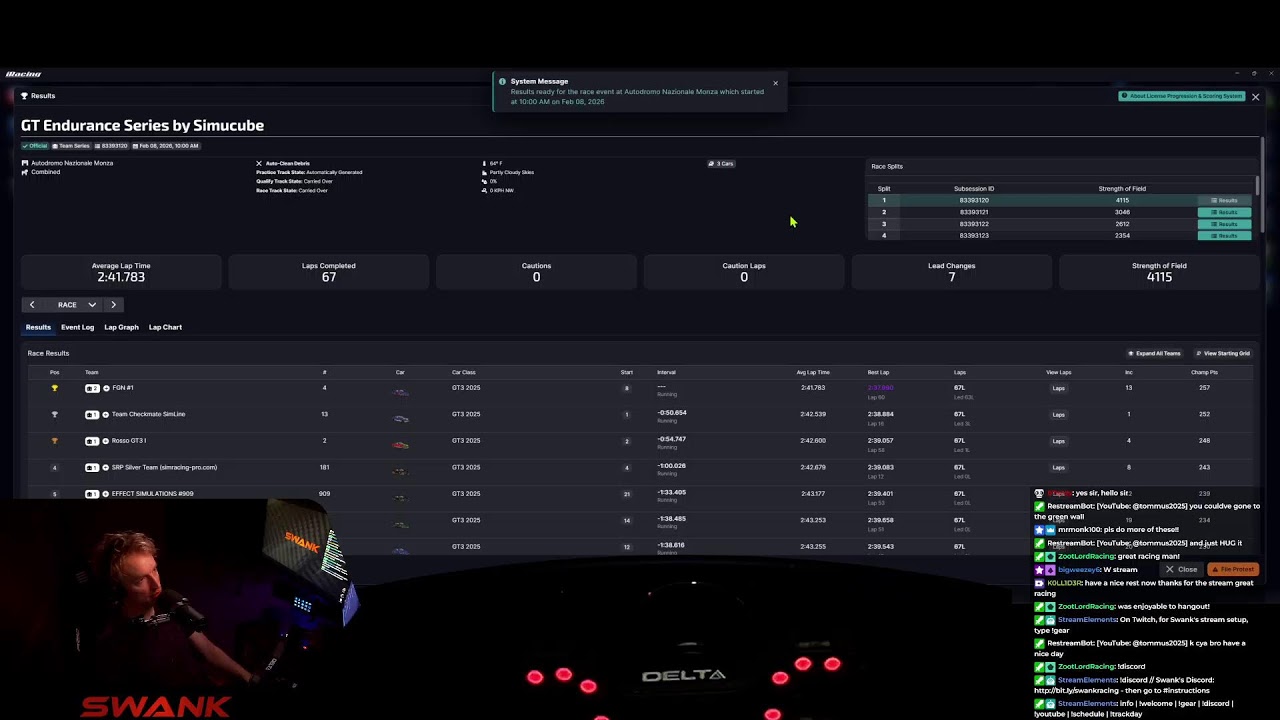The image size is (1280, 720).
Task: View Laps for Team Checkmate SimLine
Action: point(1058,414)
